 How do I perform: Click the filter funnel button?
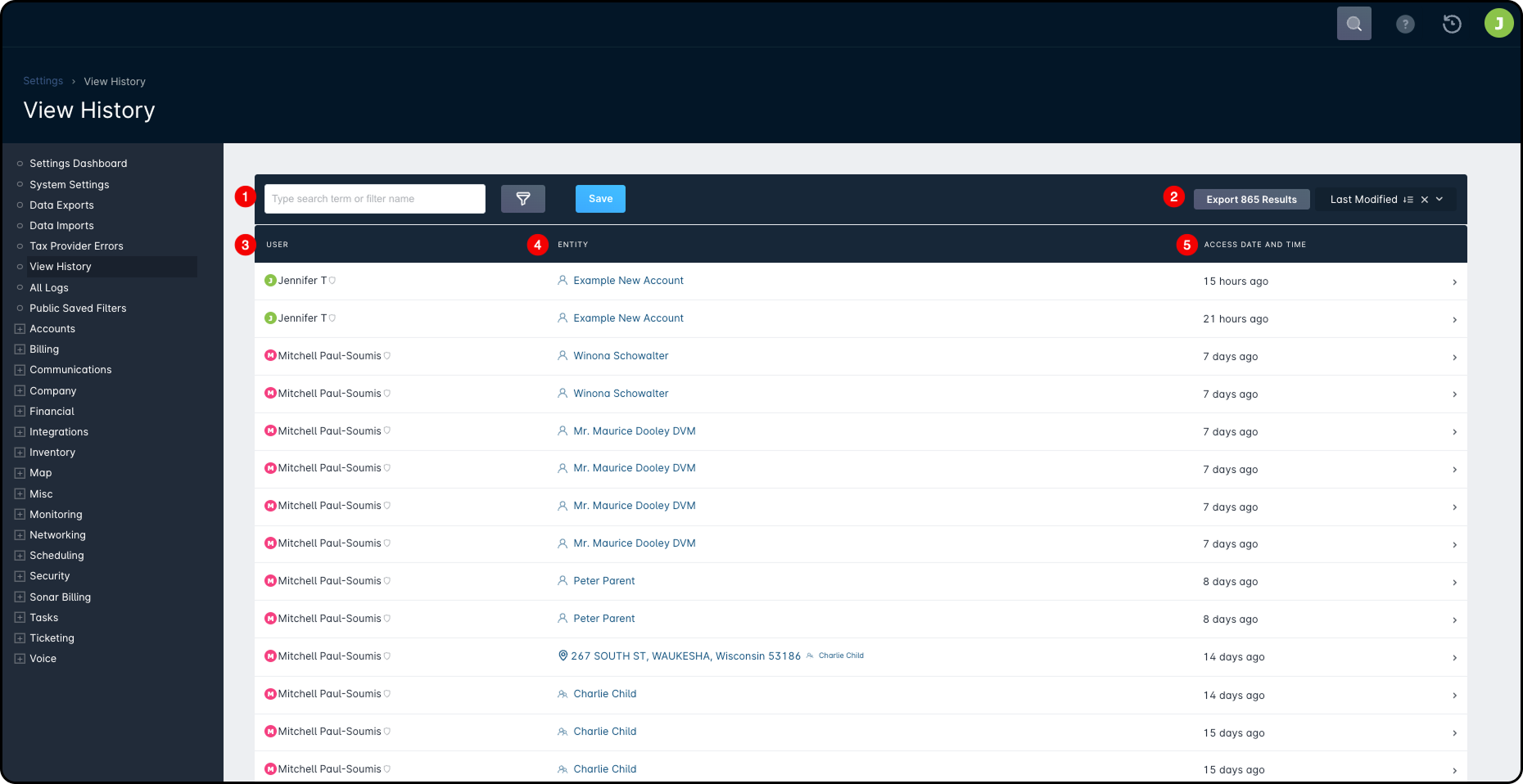523,199
